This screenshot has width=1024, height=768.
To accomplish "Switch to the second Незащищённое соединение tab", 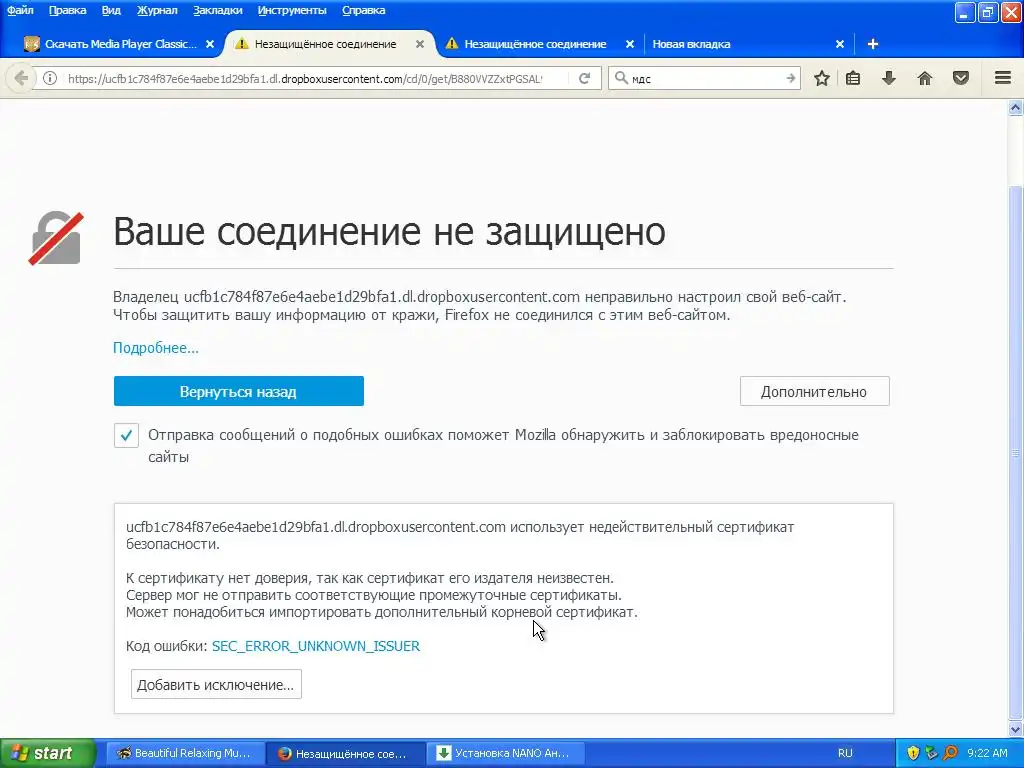I will pos(535,44).
